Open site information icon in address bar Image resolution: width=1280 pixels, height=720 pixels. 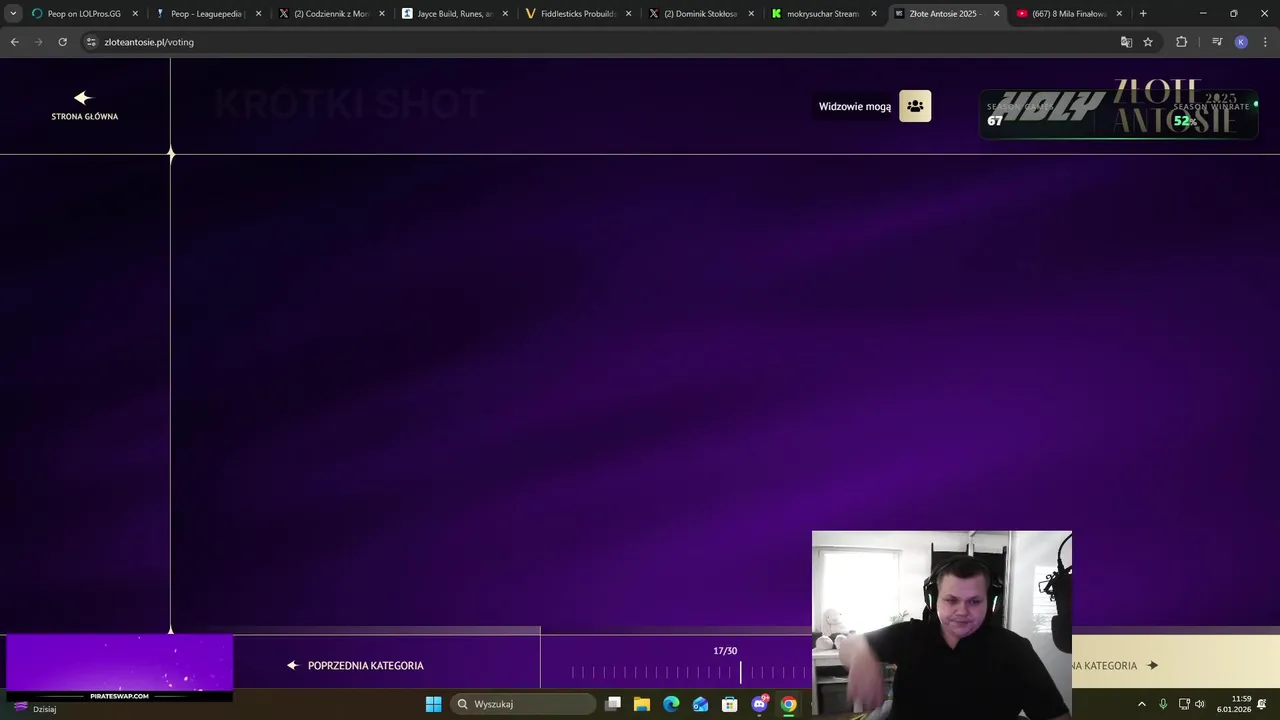(91, 42)
